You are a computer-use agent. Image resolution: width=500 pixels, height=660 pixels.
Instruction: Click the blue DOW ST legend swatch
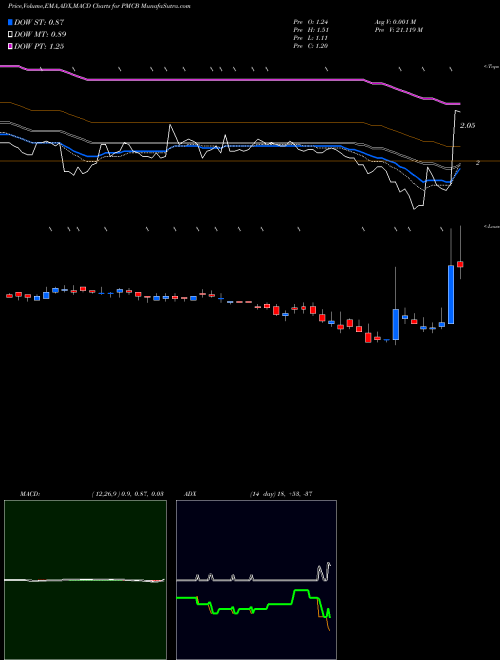(x=11, y=22)
